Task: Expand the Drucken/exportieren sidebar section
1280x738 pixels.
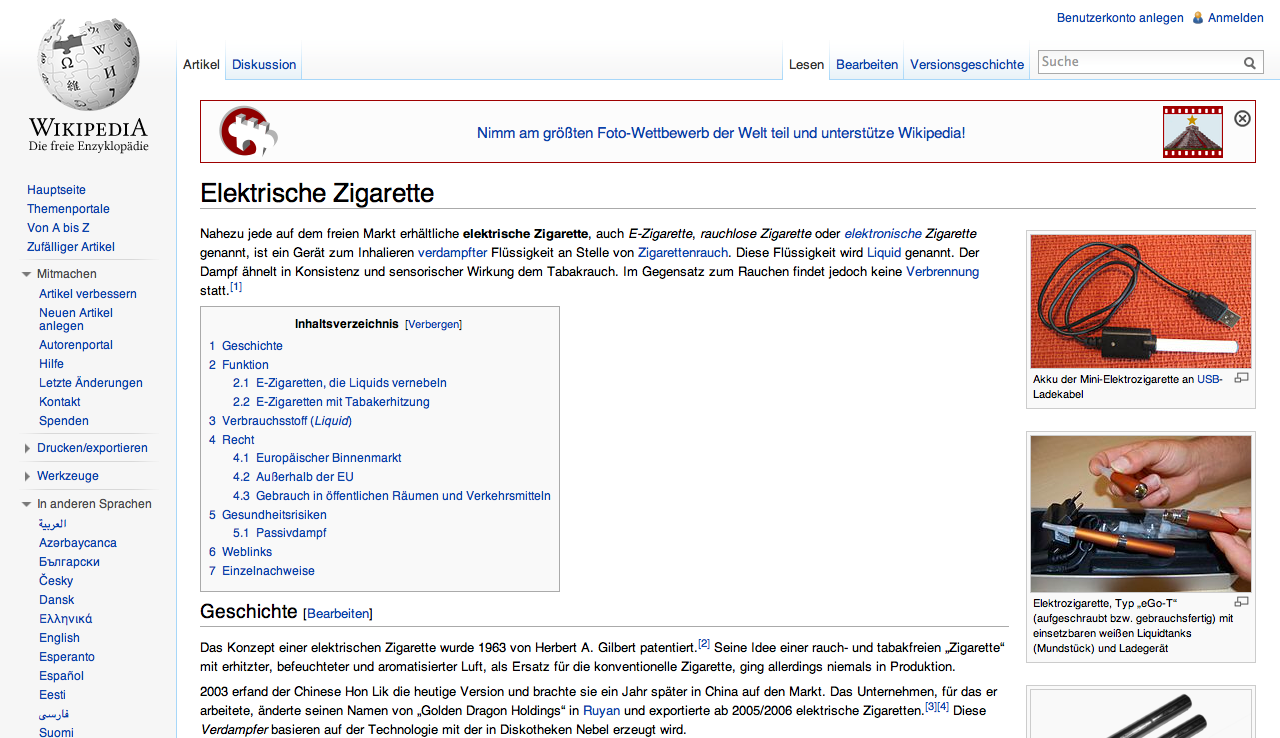Action: click(27, 449)
